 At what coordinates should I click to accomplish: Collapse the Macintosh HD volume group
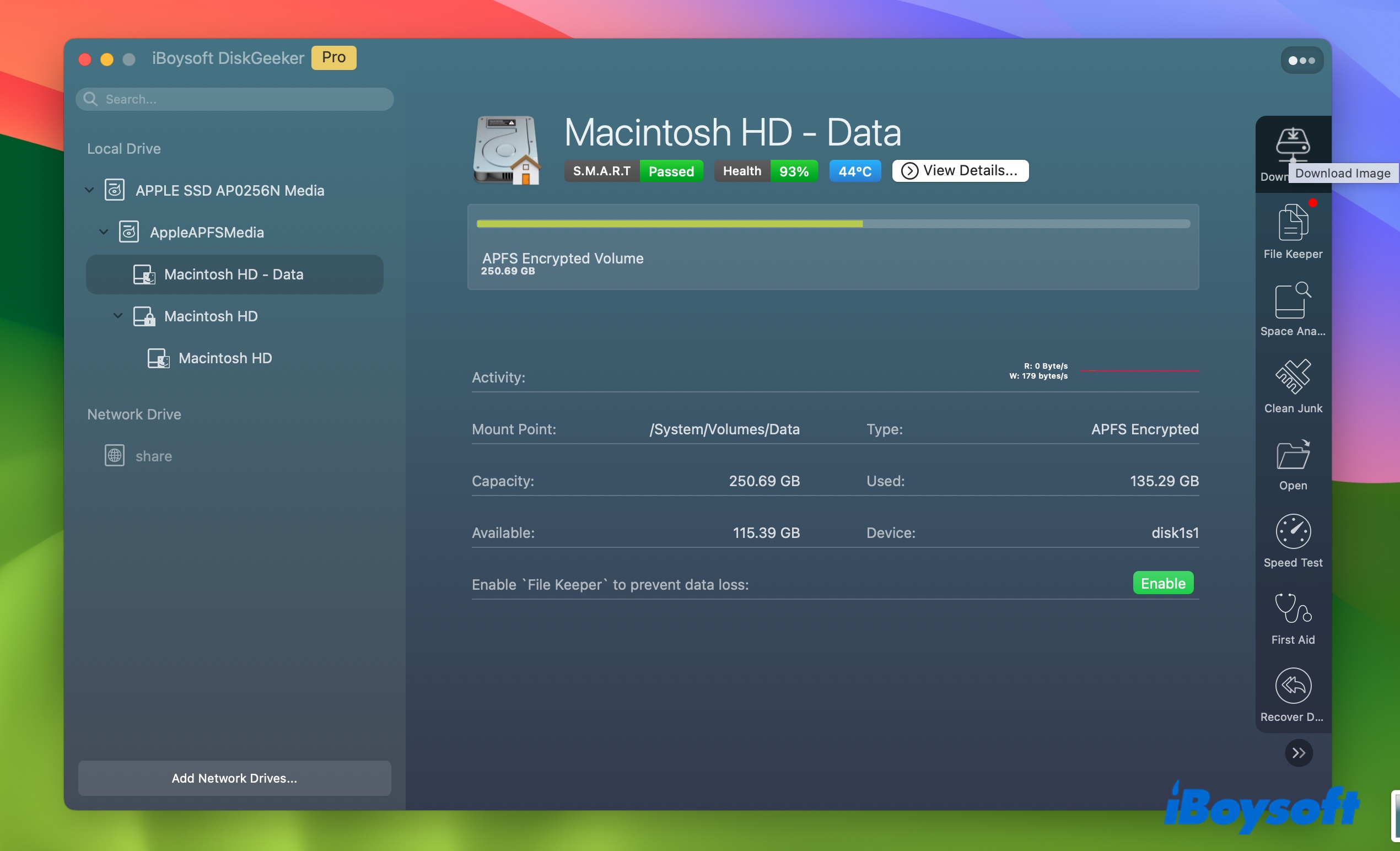117,316
